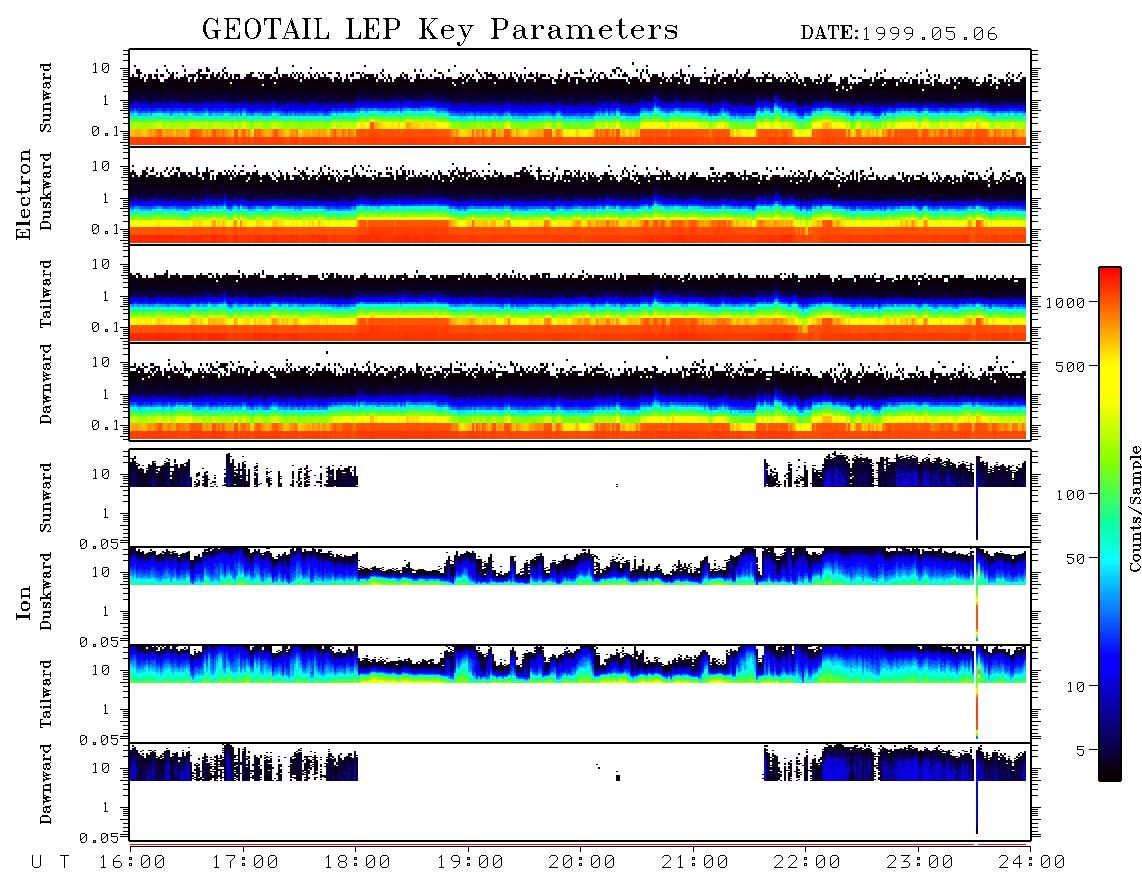Click the 19:00 time tick label
1142x880 pixels.
coord(470,863)
